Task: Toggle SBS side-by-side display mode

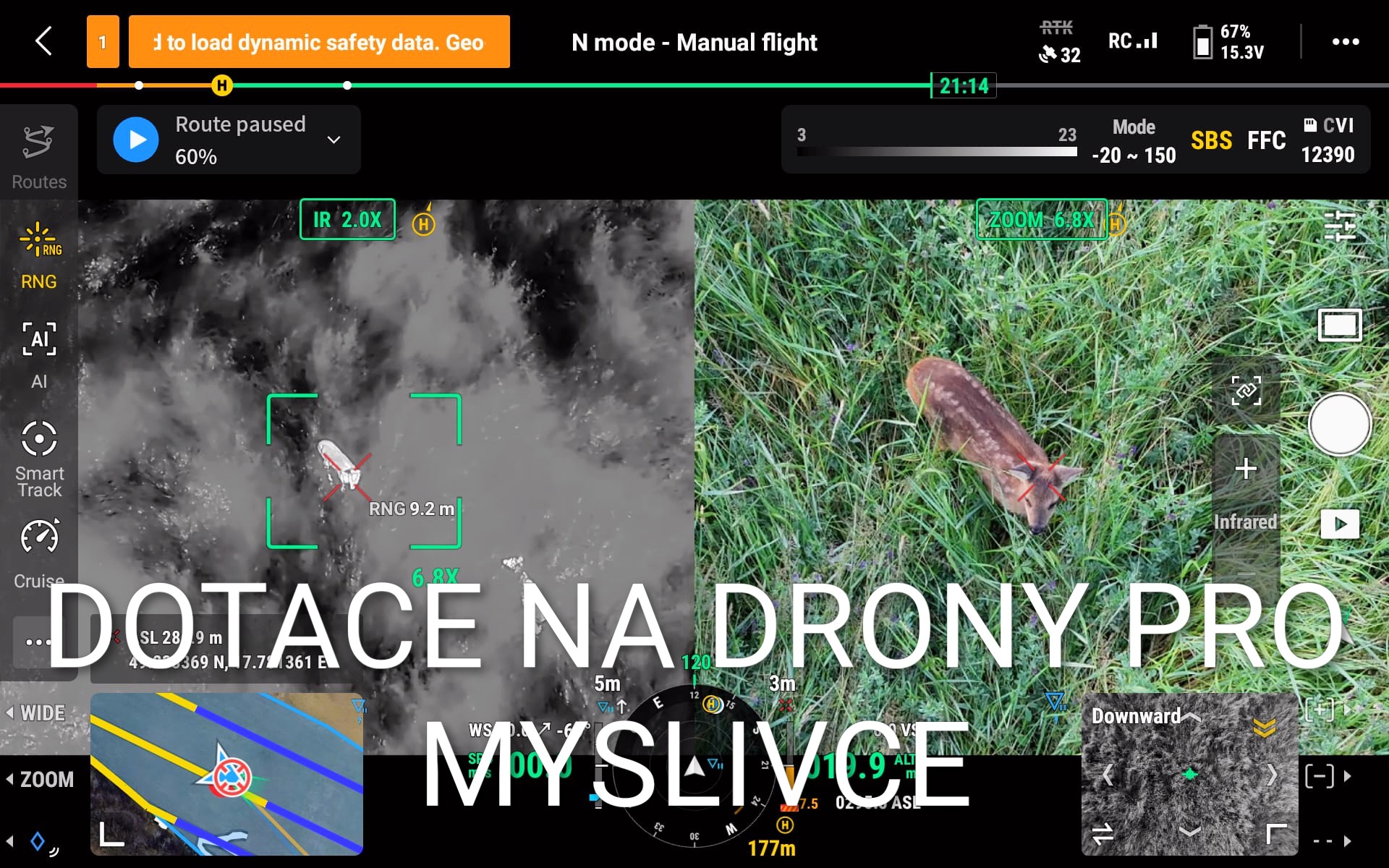Action: point(1210,140)
